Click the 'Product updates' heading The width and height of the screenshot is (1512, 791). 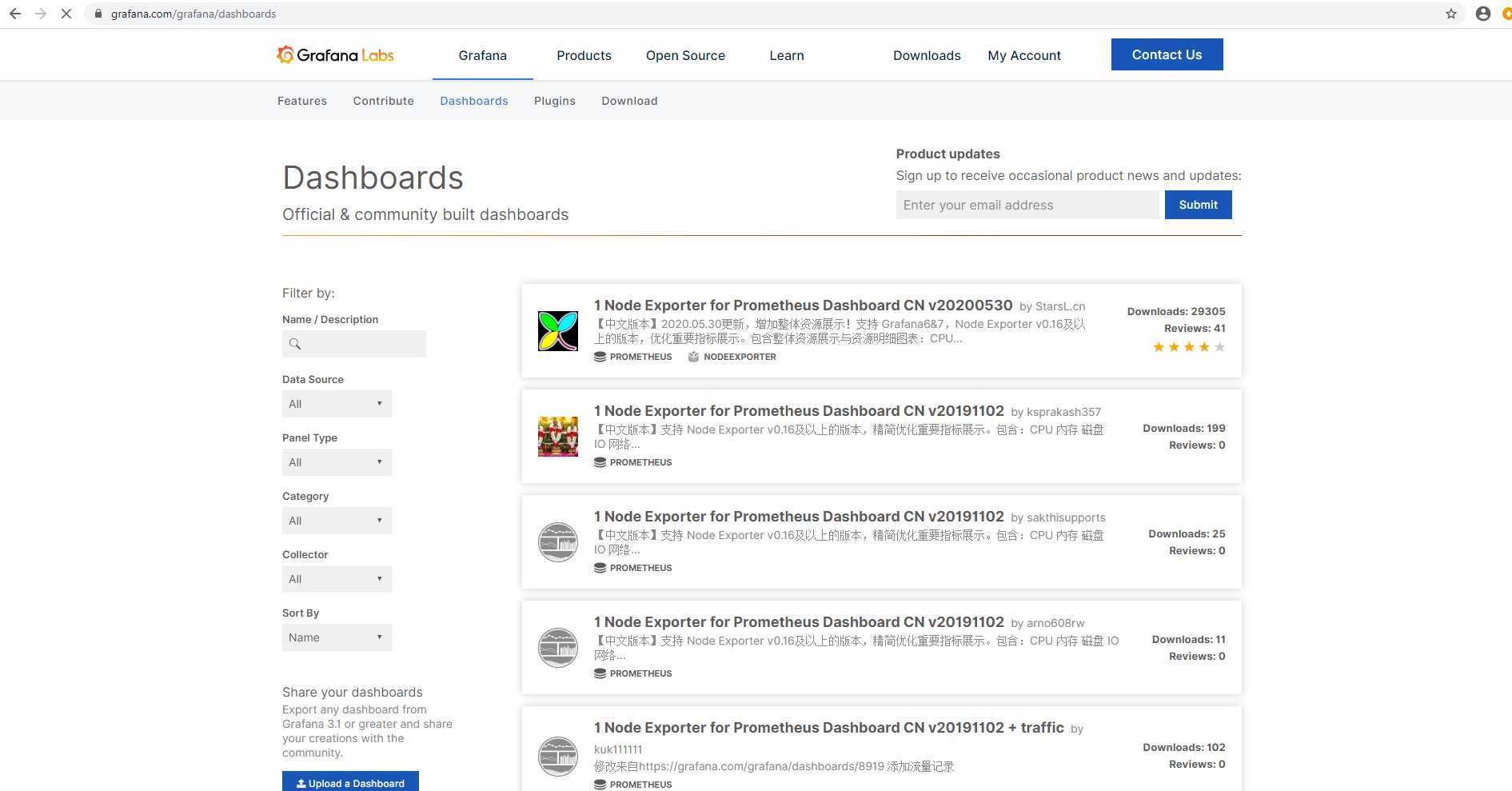pyautogui.click(x=947, y=154)
